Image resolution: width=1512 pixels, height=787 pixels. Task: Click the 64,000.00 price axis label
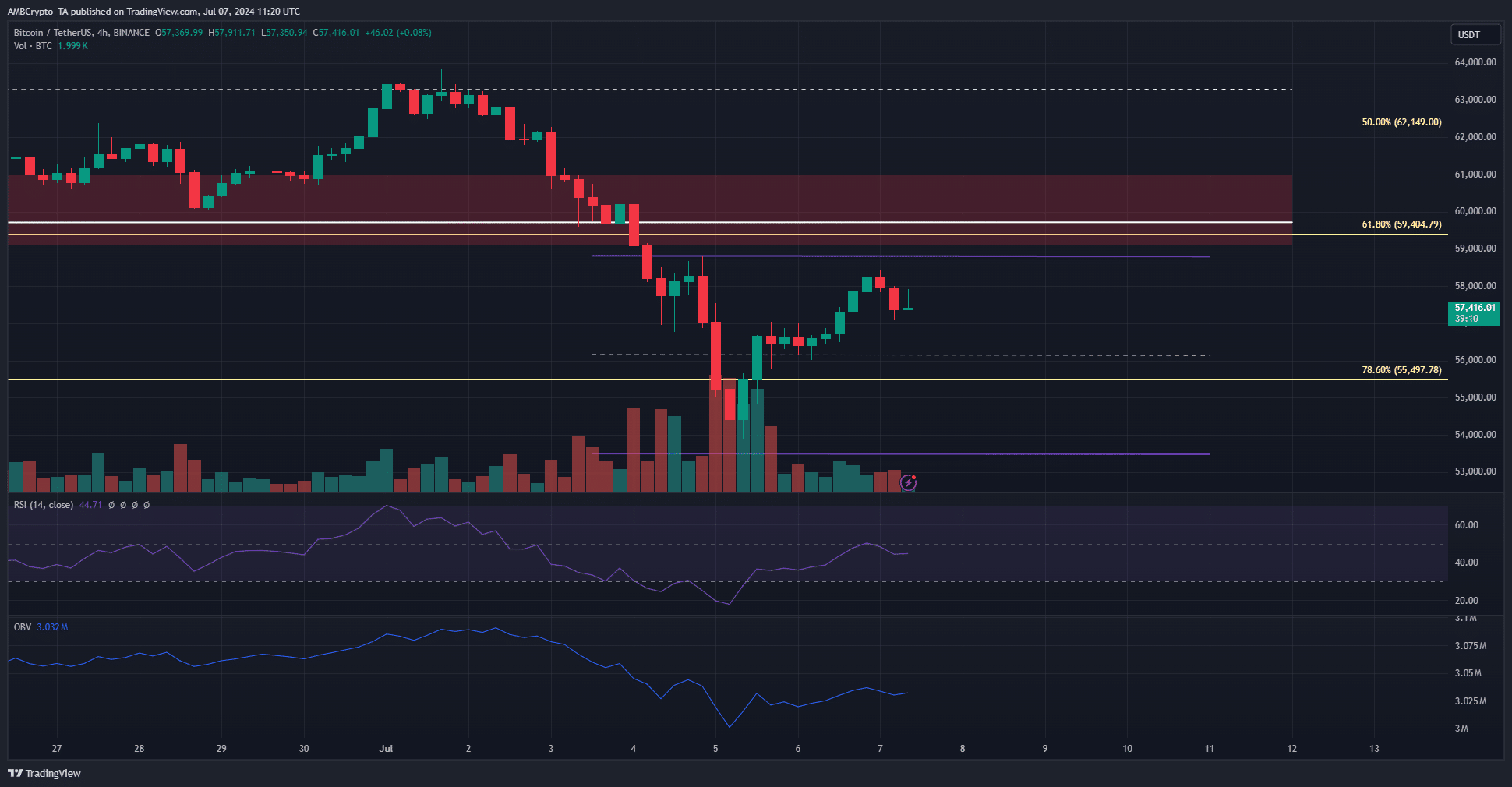coord(1475,62)
